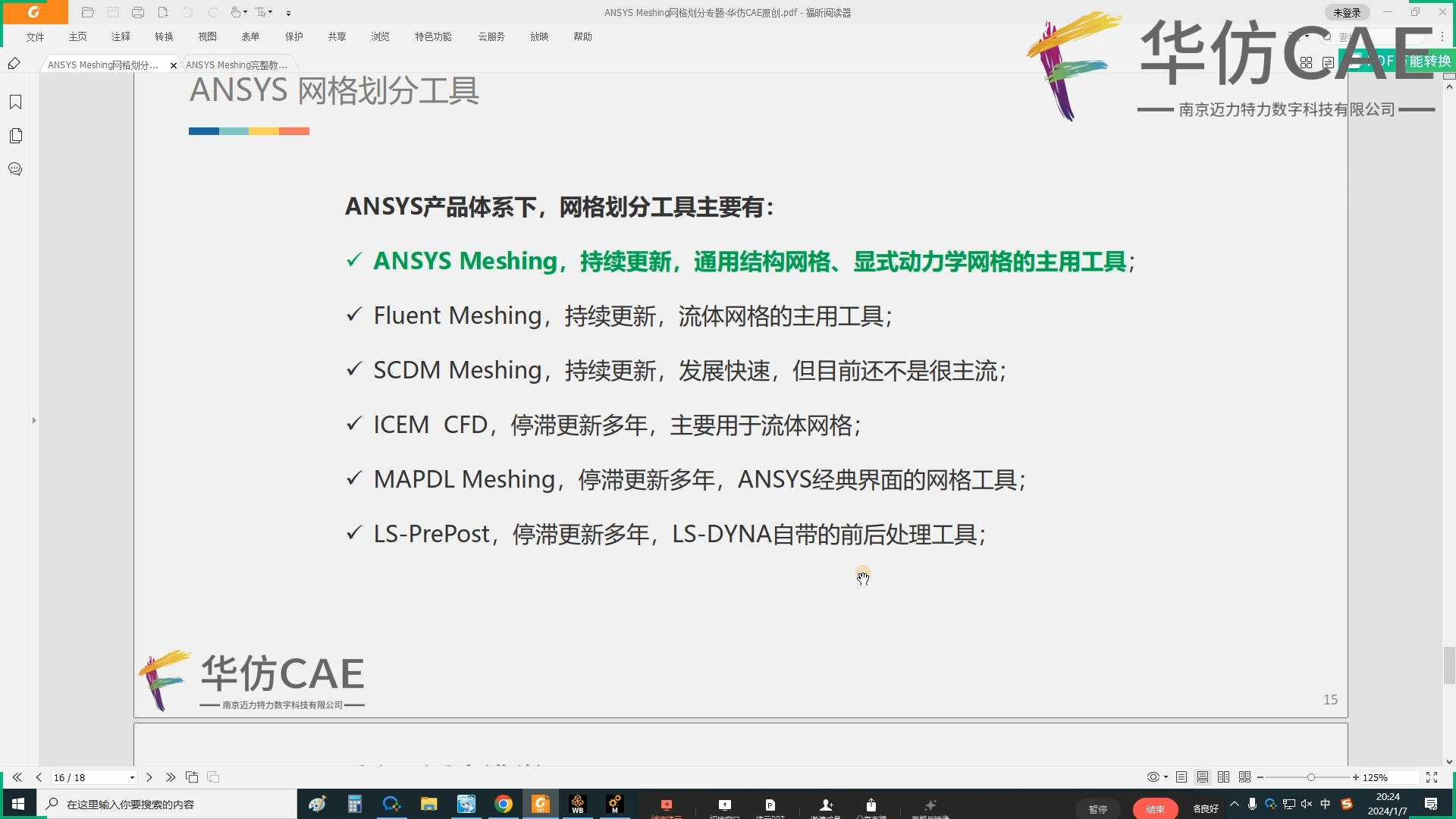Expand the left navigation panel arrow
The image size is (1456, 819).
click(x=34, y=420)
